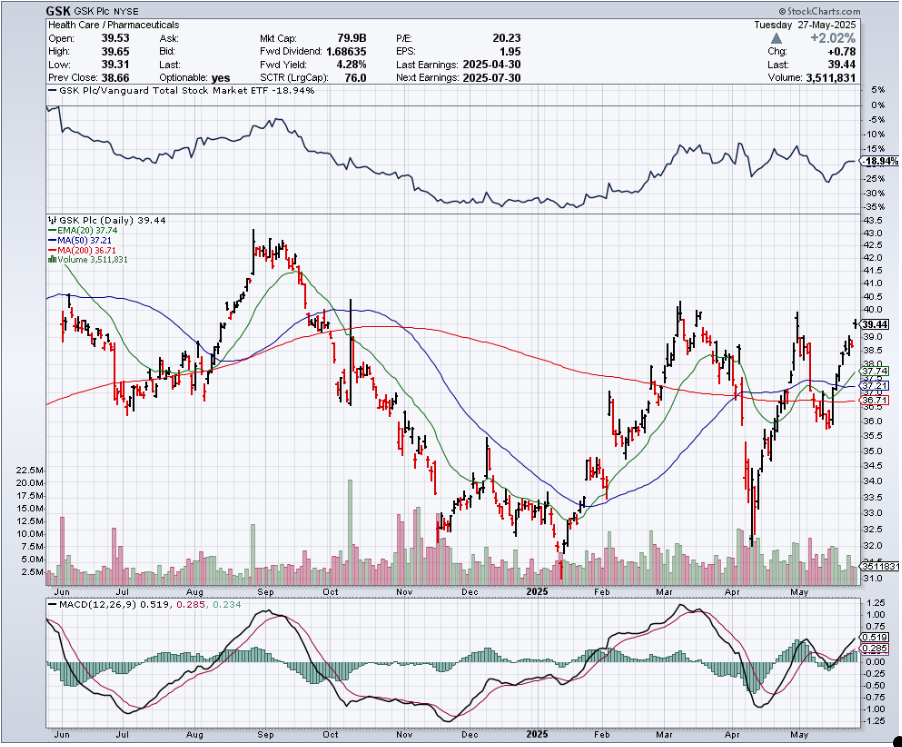Click the +2.02% percent change
Screen dimensions: 902x747
(x=832, y=39)
